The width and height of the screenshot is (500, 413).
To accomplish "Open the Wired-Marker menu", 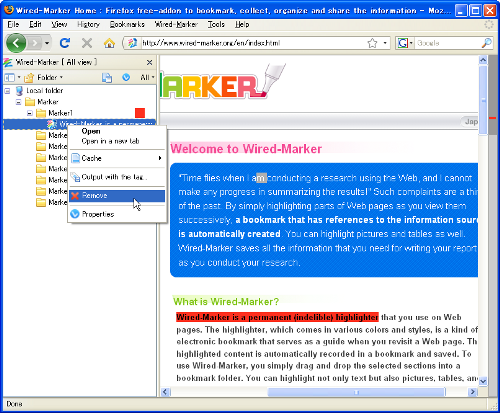I will tap(176, 24).
